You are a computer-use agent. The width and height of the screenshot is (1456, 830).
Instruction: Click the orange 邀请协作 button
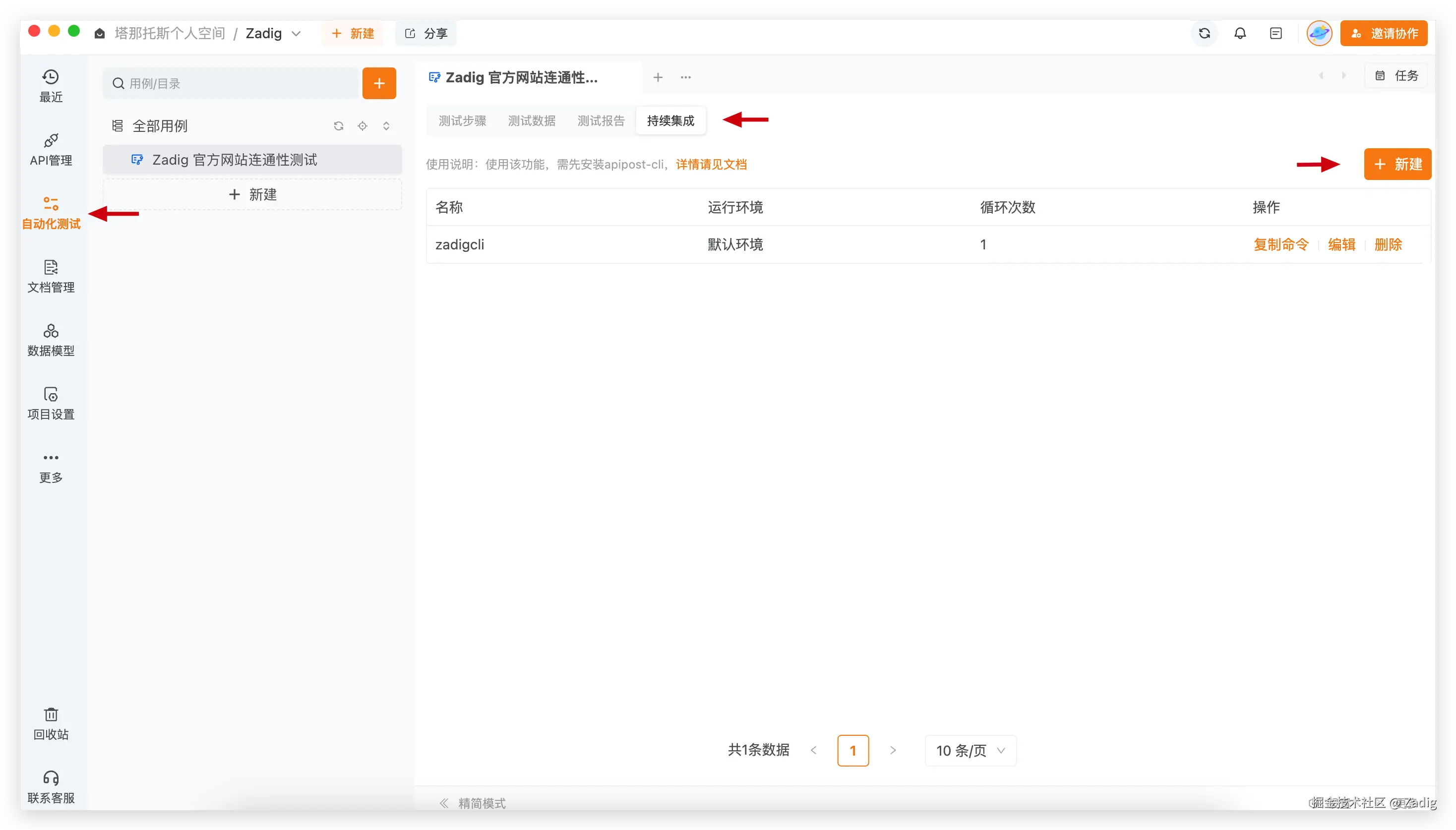[1384, 34]
